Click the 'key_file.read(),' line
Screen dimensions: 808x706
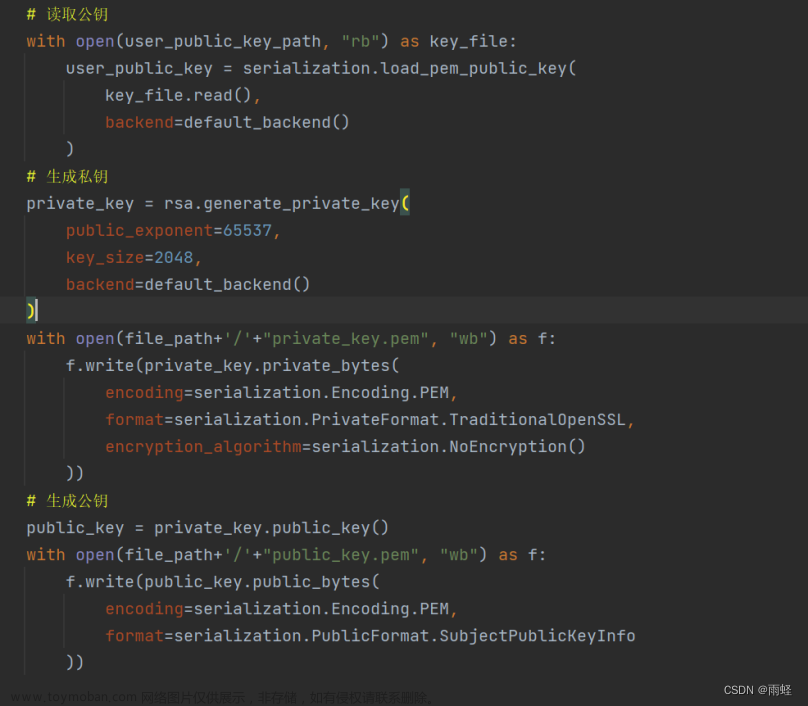tap(183, 95)
